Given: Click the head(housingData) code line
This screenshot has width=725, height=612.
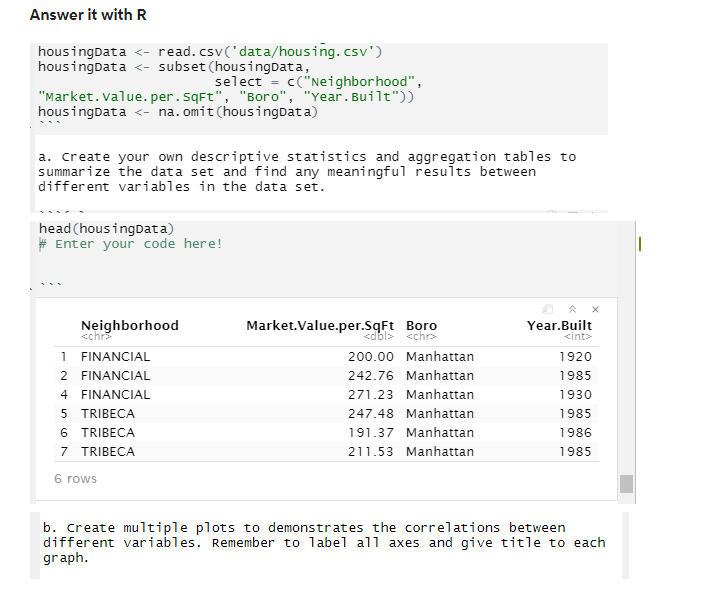Looking at the screenshot, I should click(106, 229).
